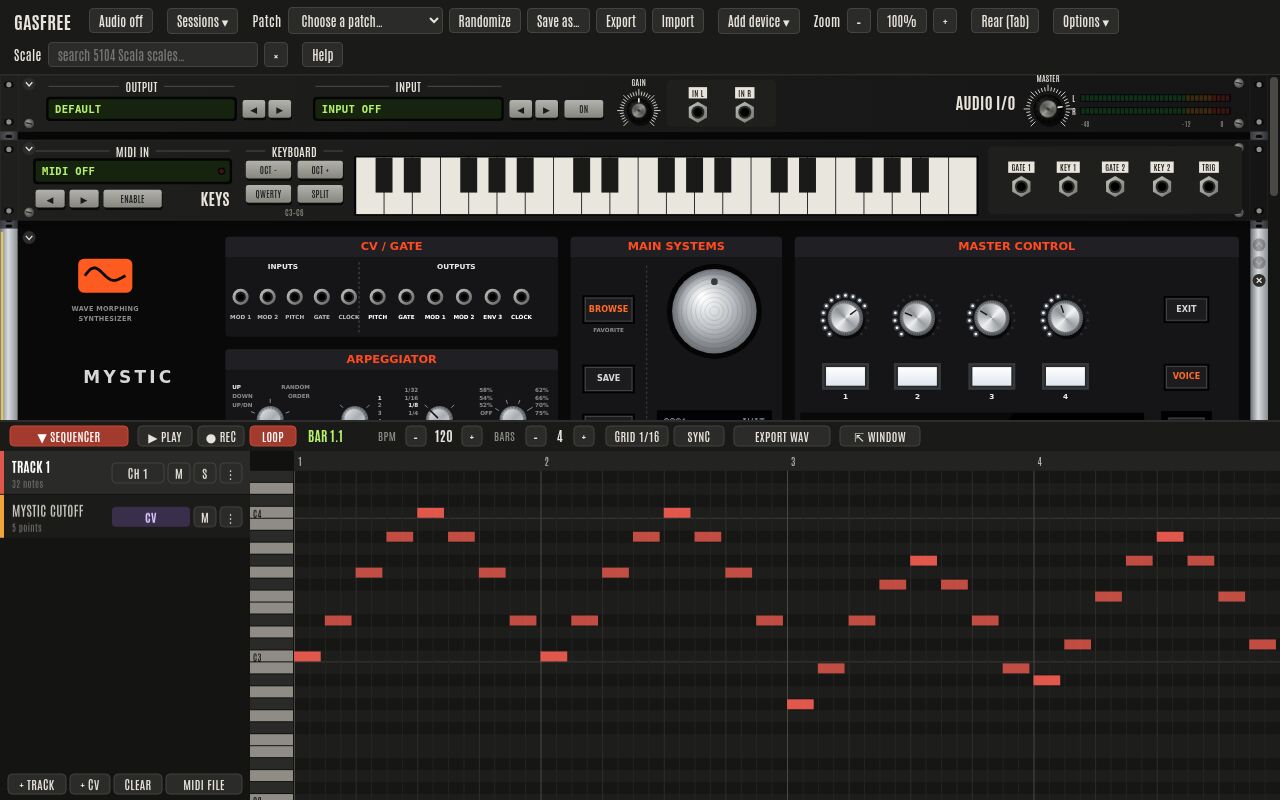The image size is (1280, 800).
Task: Click the GATE input jack
Action: coord(321,297)
